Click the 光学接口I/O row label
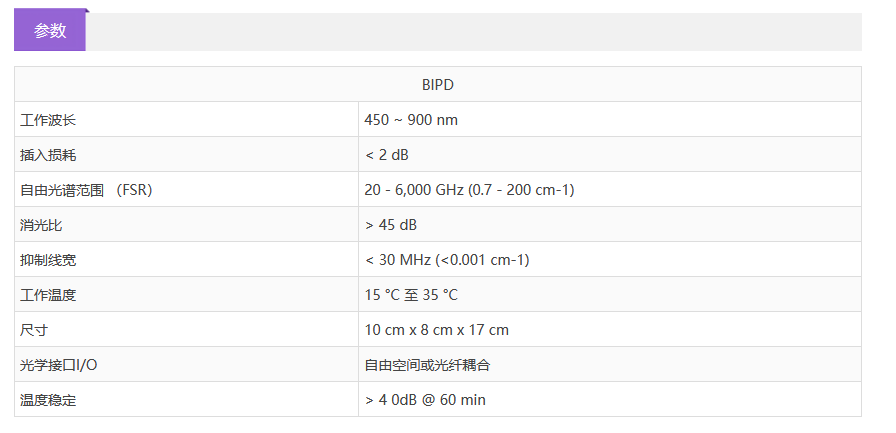The width and height of the screenshot is (896, 433). coord(59,365)
